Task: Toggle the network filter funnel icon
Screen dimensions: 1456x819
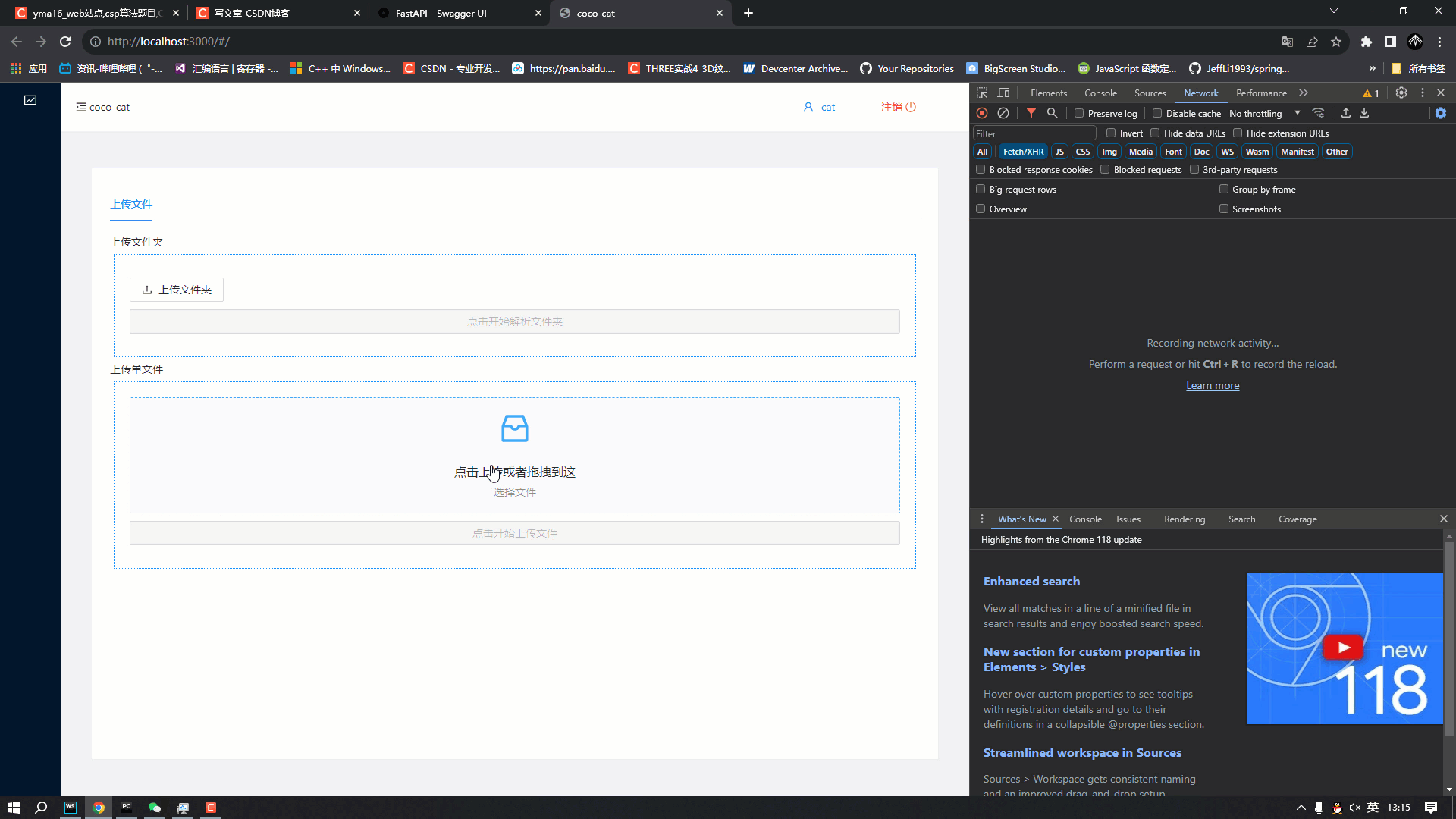Action: coord(1031,113)
